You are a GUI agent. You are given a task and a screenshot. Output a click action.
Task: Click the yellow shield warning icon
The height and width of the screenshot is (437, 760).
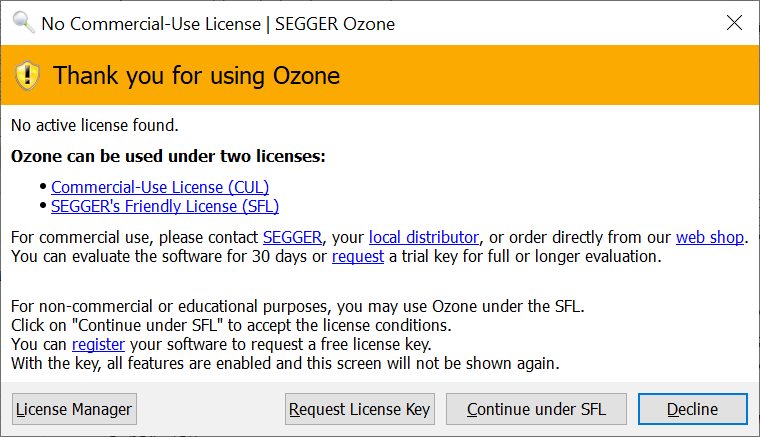[28, 75]
